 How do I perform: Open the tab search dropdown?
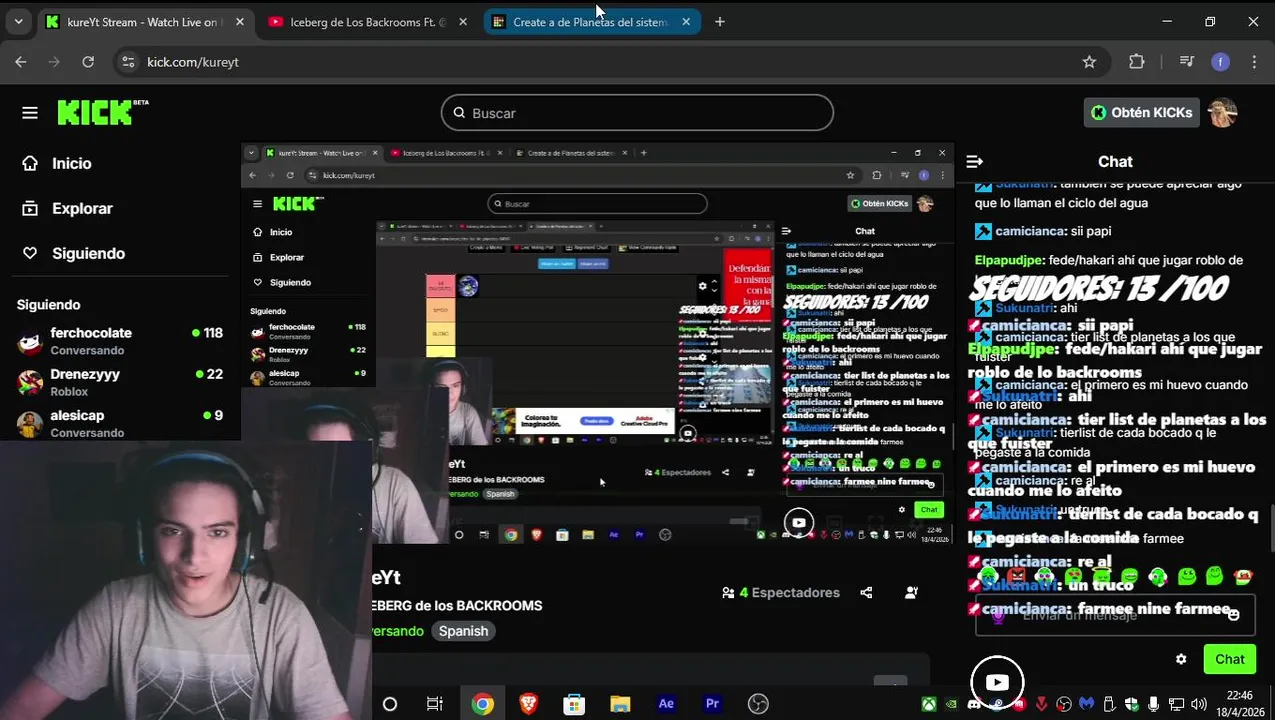pyautogui.click(x=18, y=22)
